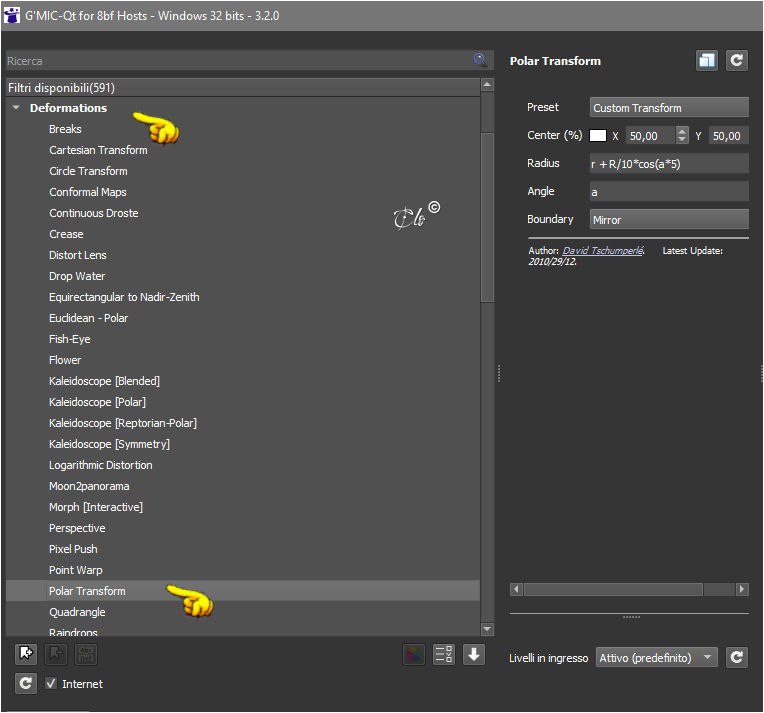Reset Polar Transform parameters to defaults

click(737, 60)
